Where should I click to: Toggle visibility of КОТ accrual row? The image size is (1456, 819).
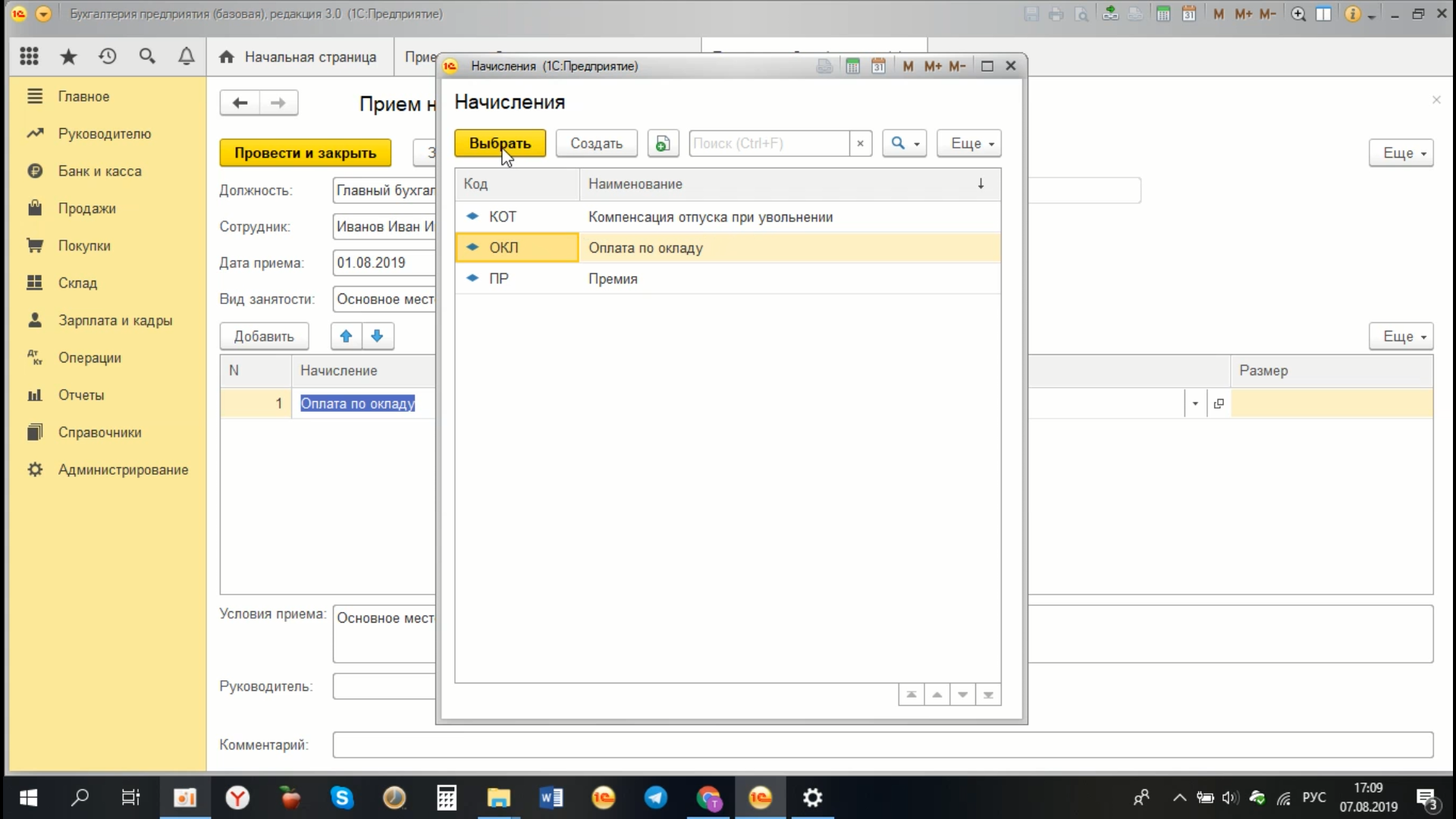[473, 217]
